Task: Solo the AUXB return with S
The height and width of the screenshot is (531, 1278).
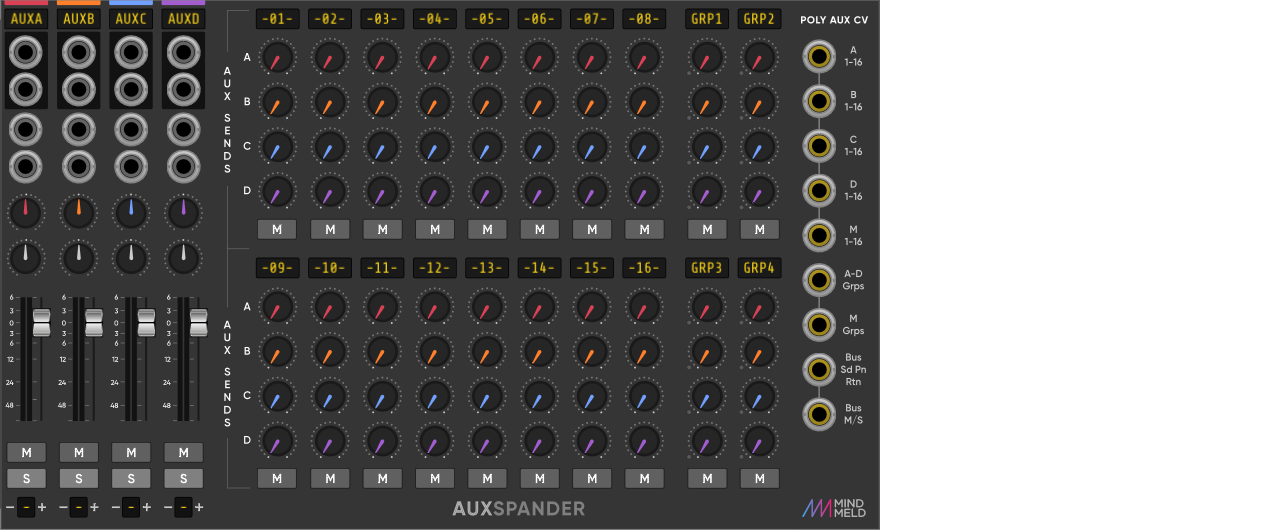Action: (x=78, y=478)
